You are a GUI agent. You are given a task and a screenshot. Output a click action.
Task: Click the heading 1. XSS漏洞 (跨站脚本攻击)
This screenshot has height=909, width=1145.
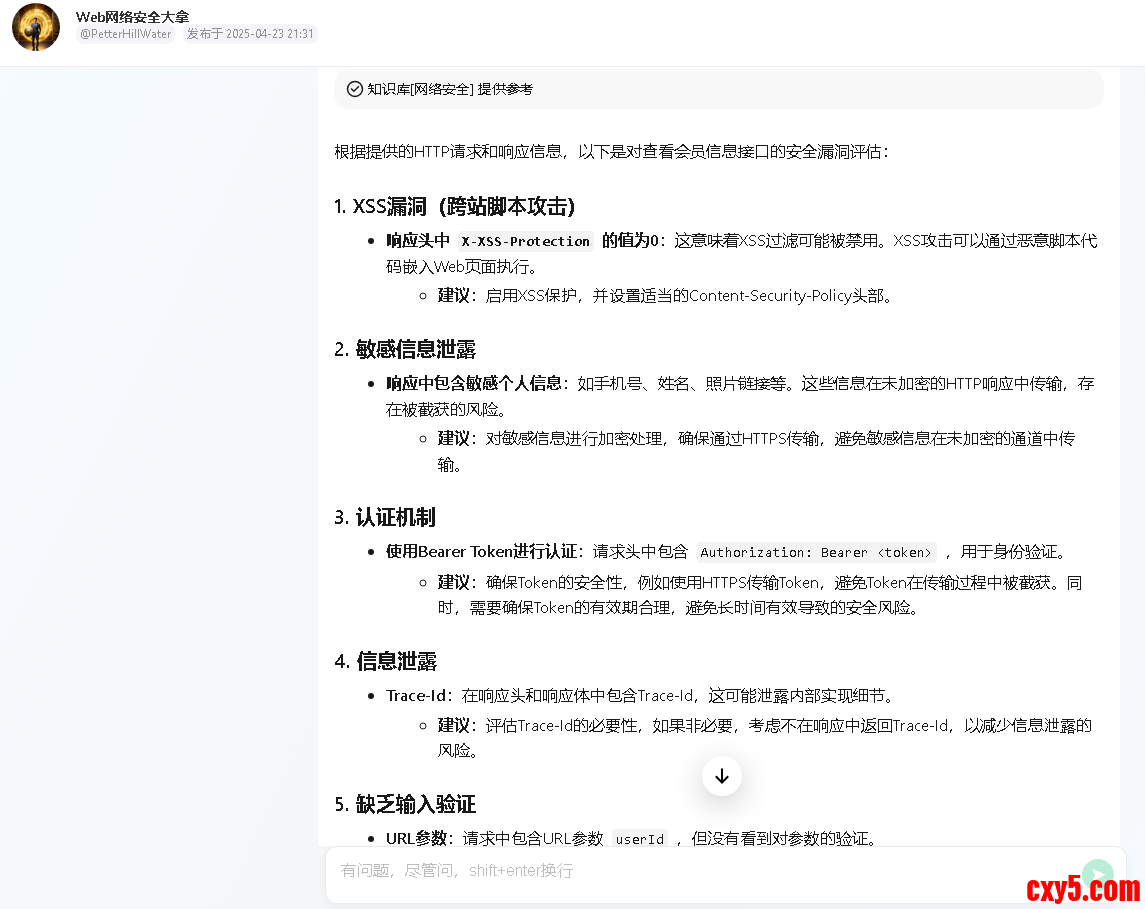pos(454,206)
